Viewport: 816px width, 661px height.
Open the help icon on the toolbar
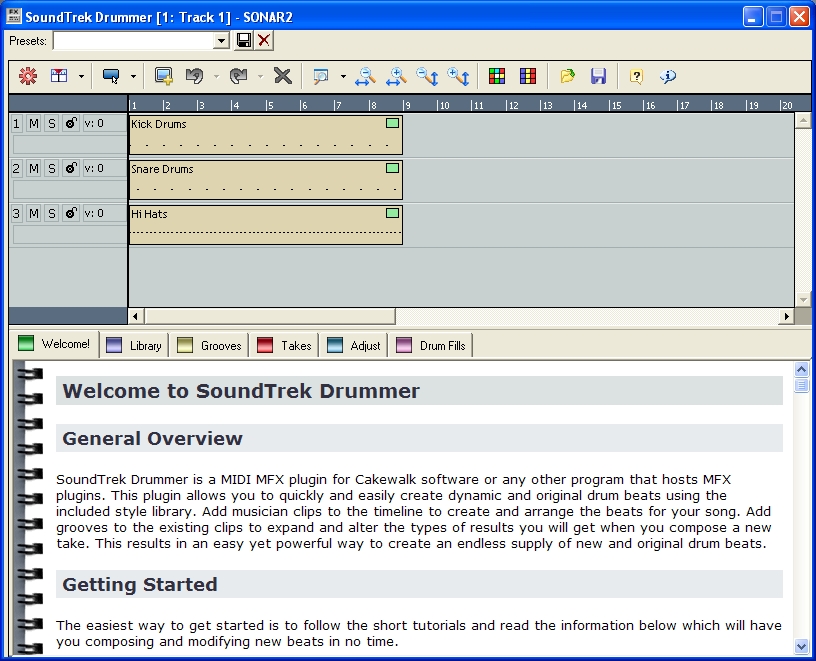[636, 76]
